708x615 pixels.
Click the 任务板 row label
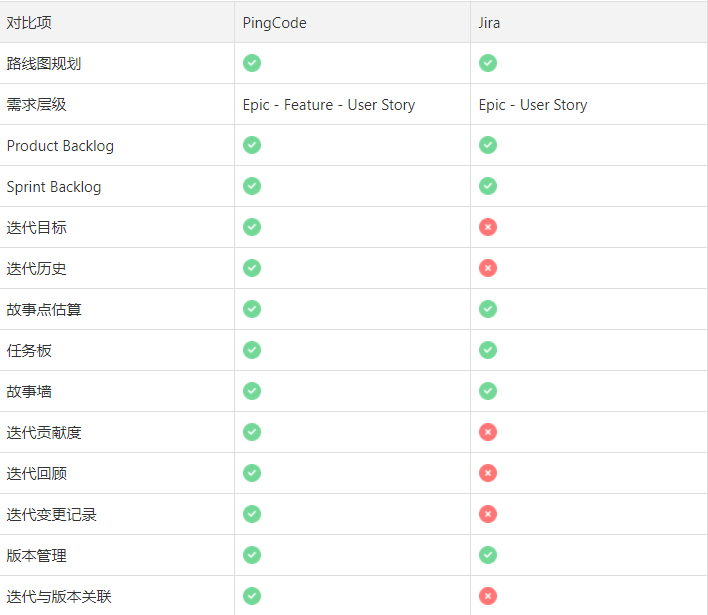29,351
